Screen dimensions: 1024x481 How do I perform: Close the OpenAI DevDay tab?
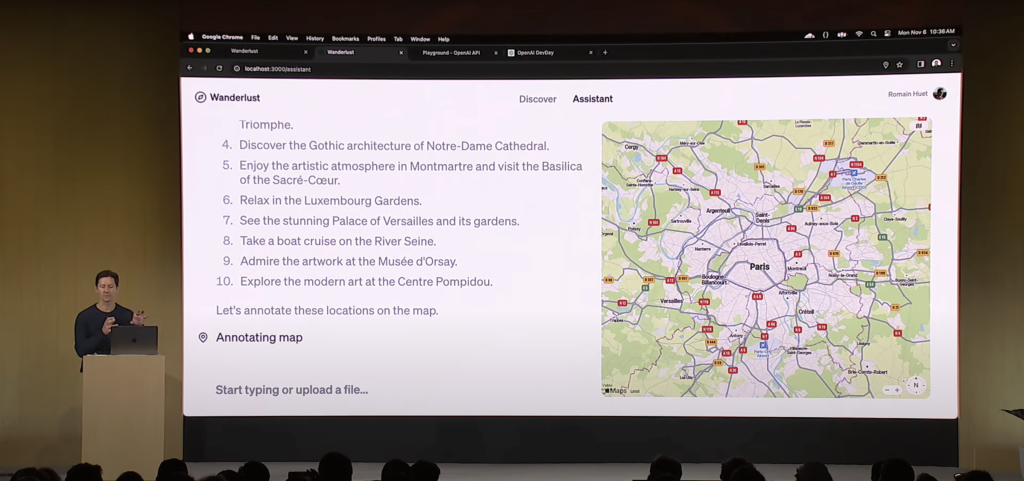591,52
